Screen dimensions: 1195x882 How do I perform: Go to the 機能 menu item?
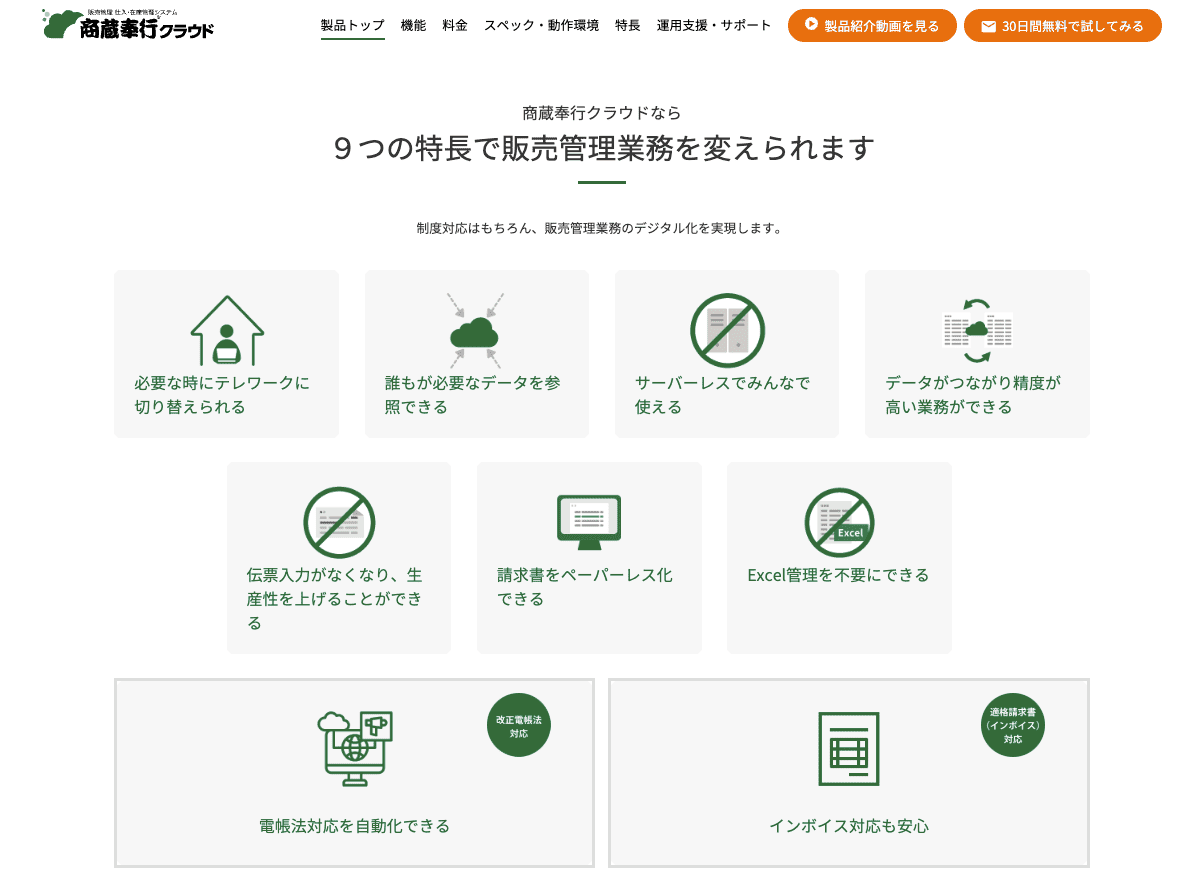click(414, 25)
